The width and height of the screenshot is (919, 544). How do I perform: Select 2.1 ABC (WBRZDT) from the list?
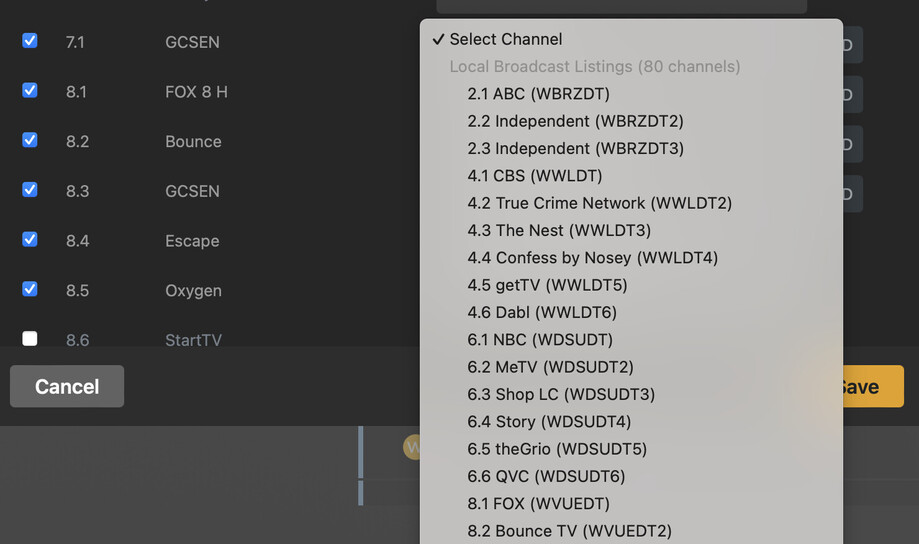(538, 94)
